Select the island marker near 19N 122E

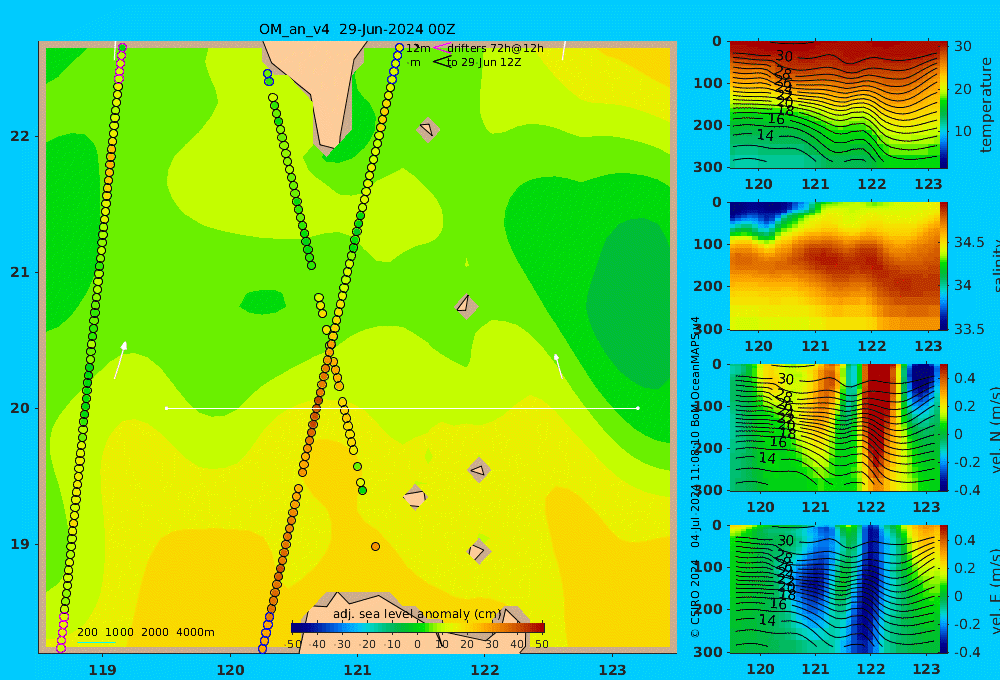tap(478, 551)
